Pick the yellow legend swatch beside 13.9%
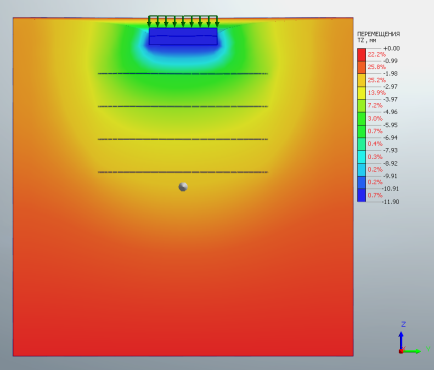The height and width of the screenshot is (371, 434). 361,93
